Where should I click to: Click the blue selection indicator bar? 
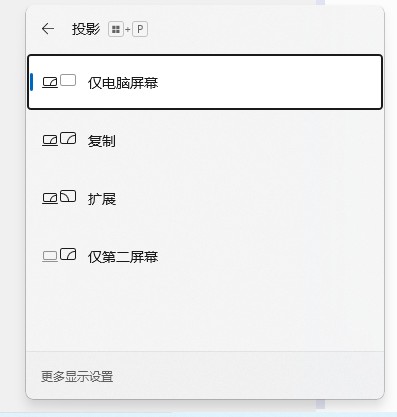pyautogui.click(x=31, y=82)
